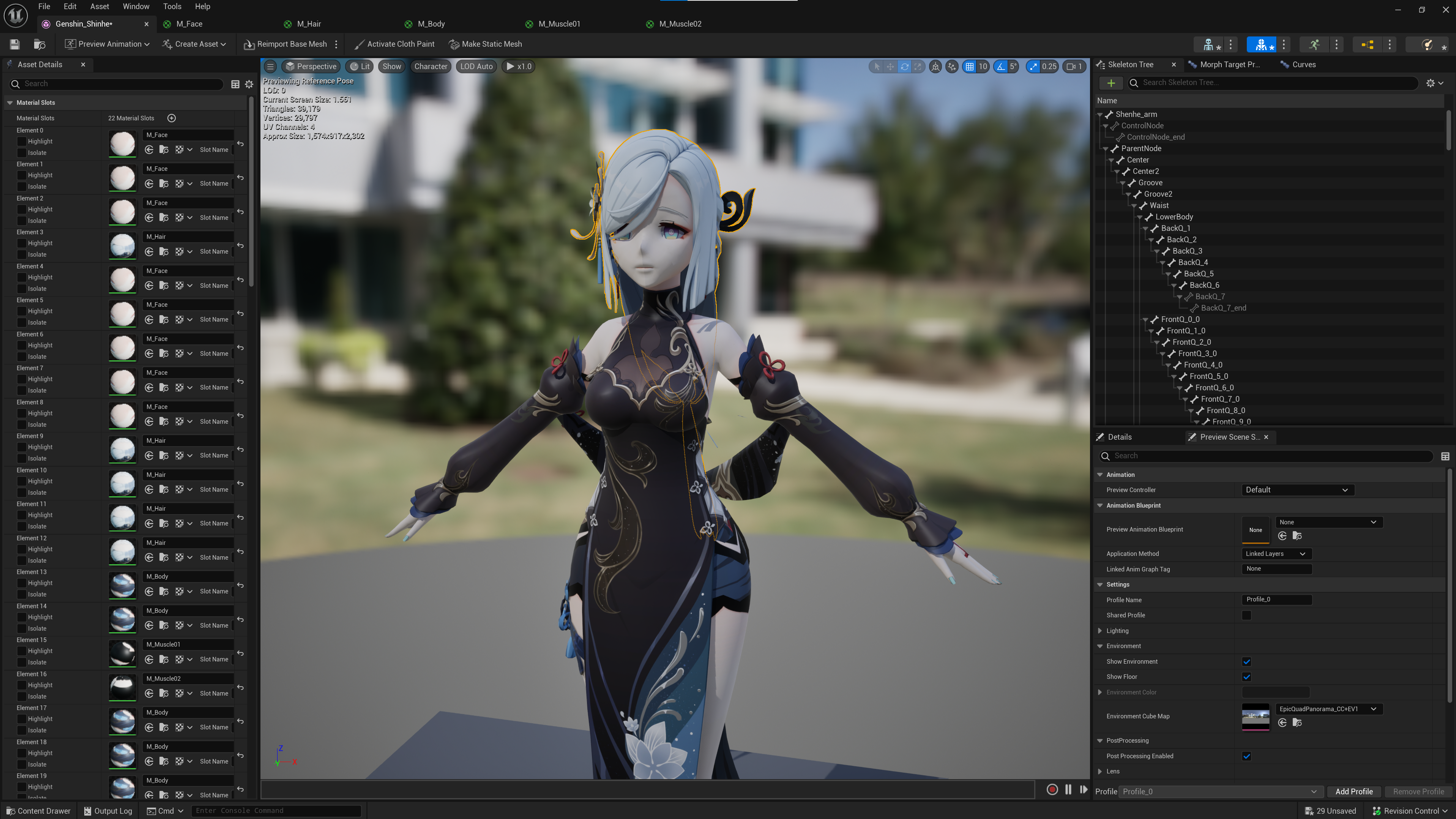Screen dimensions: 1456x819
Task: Open Skeleton Tree settings gear
Action: pos(1431,83)
